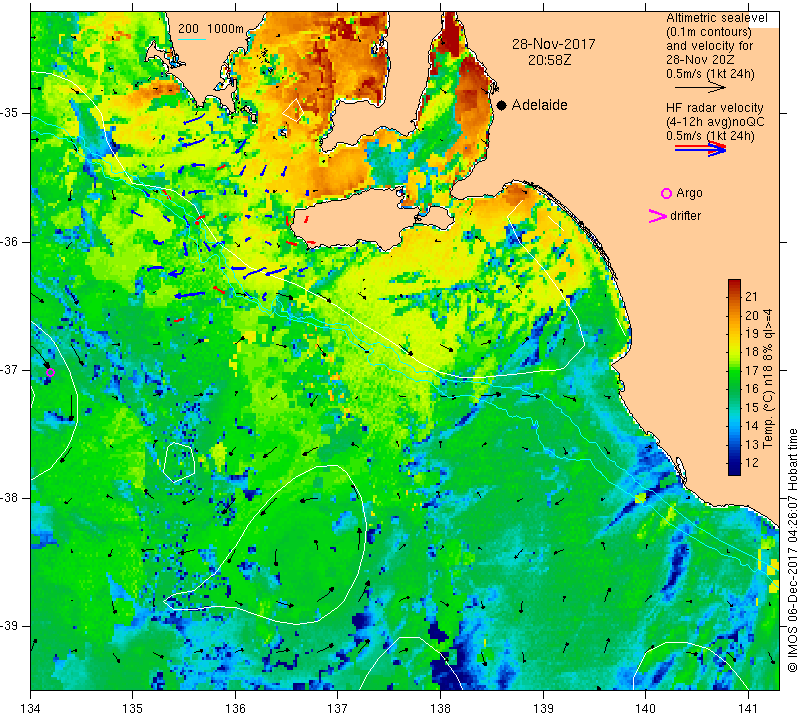Click the 135 longitude axis label
The height and width of the screenshot is (720, 800).
(x=133, y=708)
